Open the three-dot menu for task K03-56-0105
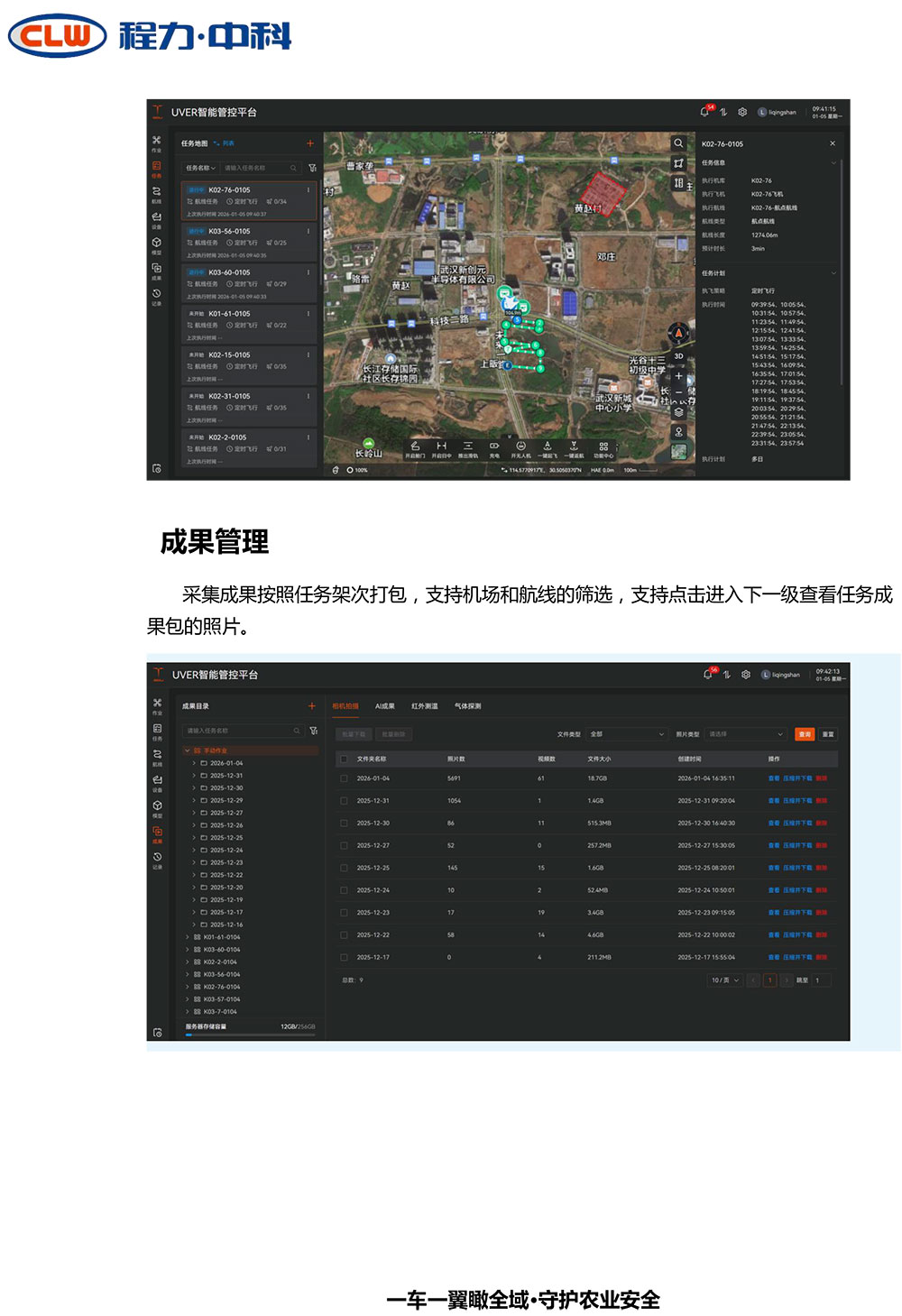Image resolution: width=902 pixels, height=1316 pixels. click(308, 231)
